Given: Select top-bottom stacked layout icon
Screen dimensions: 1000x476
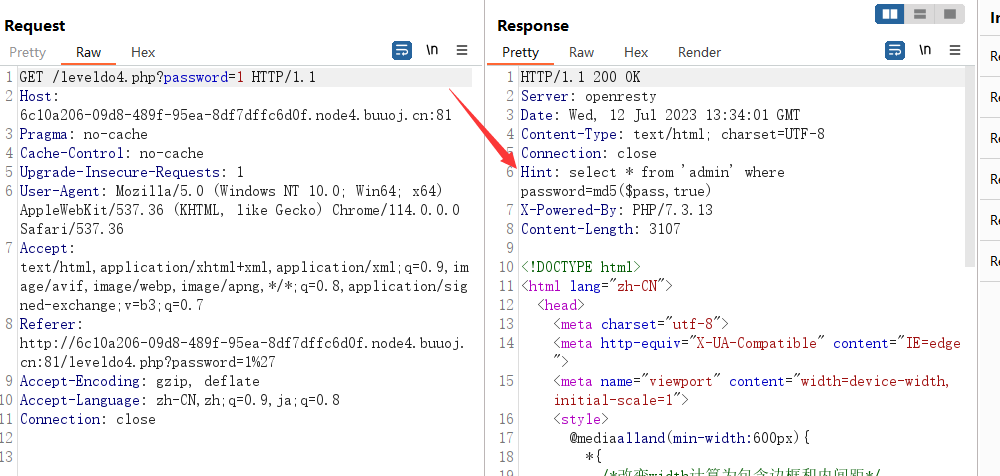Looking at the screenshot, I should (920, 13).
